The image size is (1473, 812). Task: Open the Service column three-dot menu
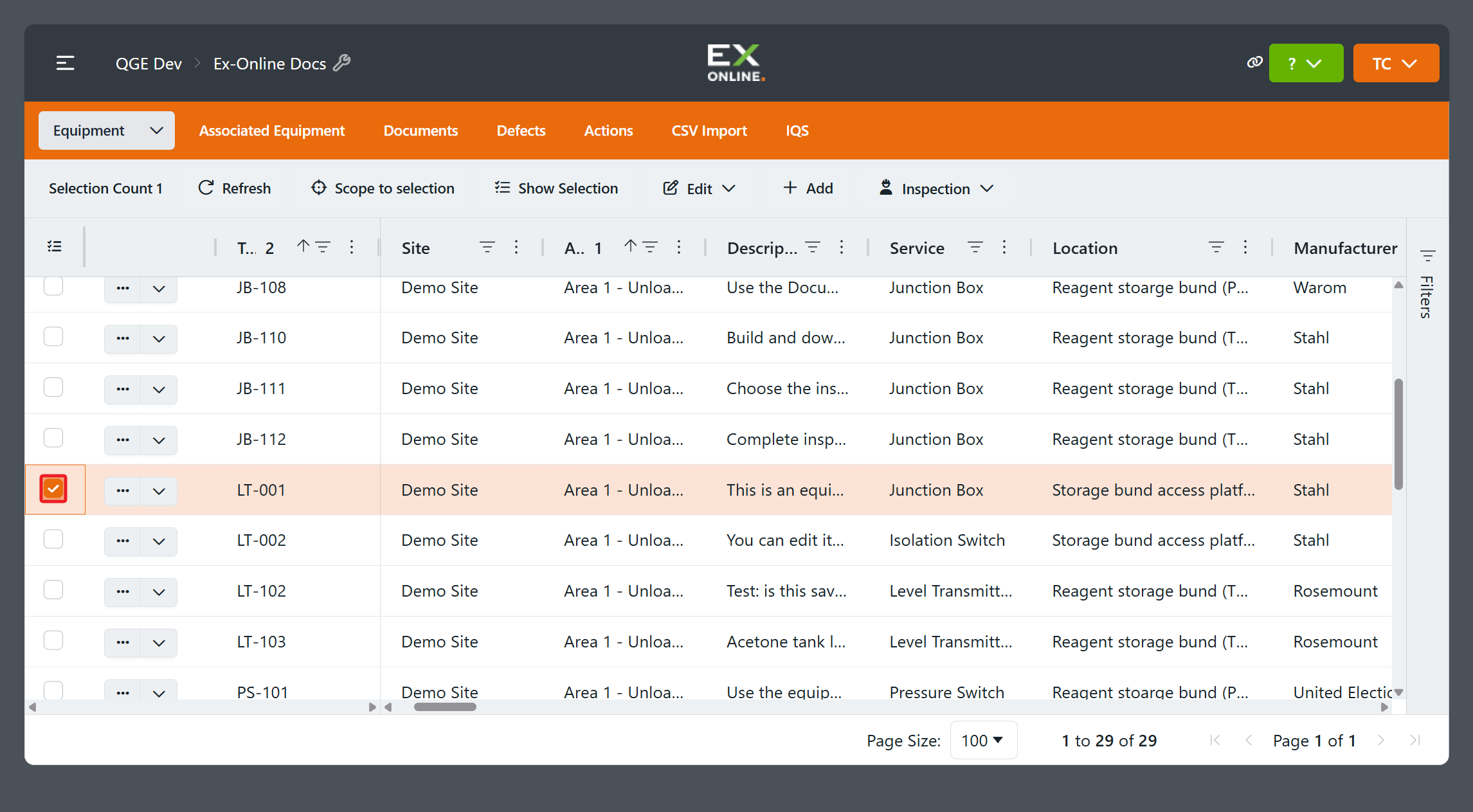[1004, 247]
